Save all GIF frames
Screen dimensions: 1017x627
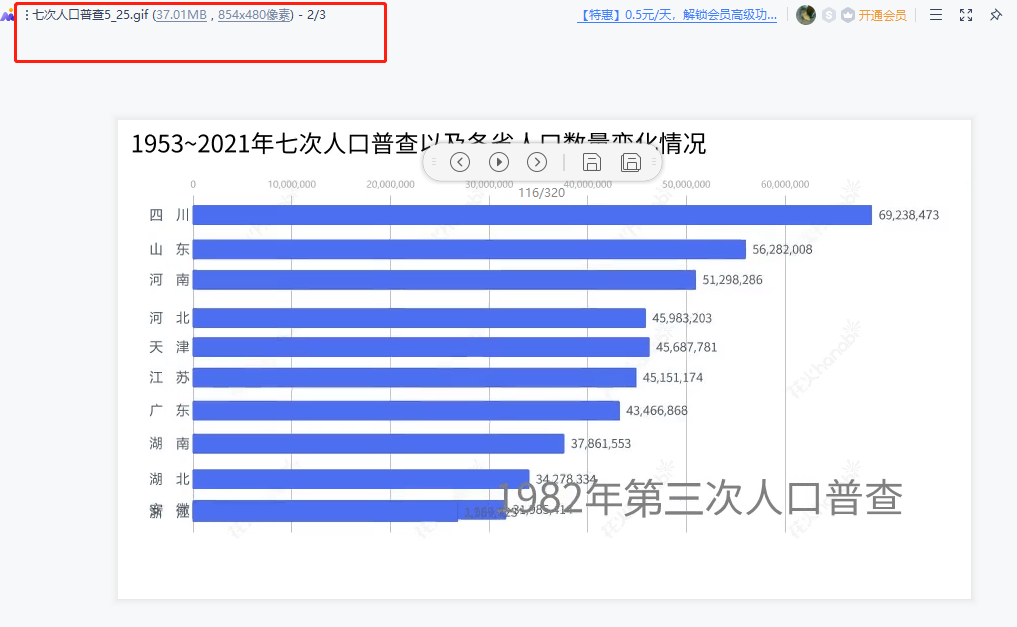630,162
